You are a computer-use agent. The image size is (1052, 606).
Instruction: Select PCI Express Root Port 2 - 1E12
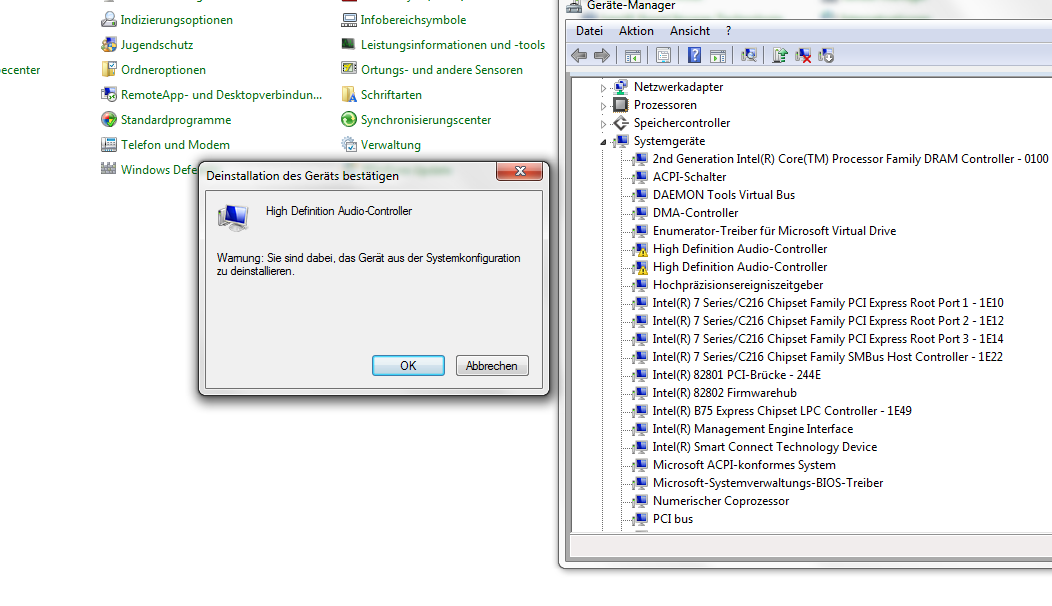click(x=828, y=321)
